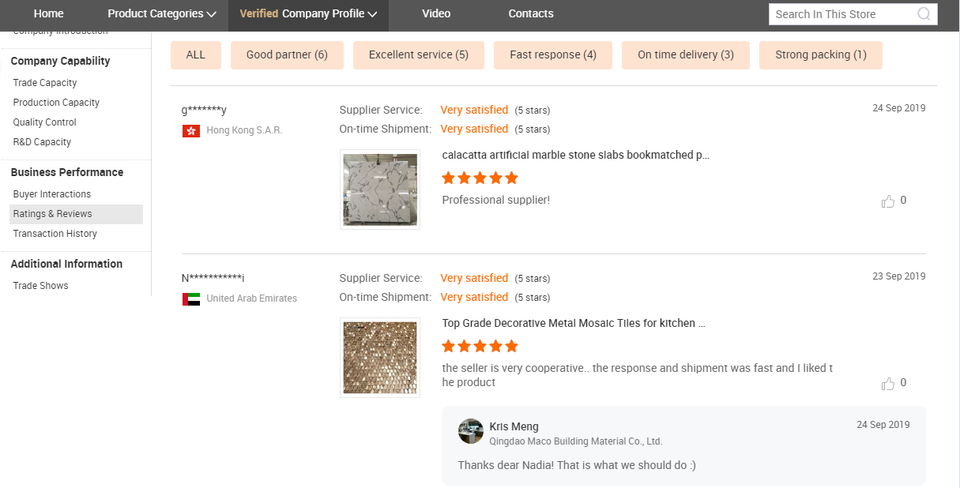The height and width of the screenshot is (488, 960).
Task: Click the five-star rating on mosaic review
Action: click(x=480, y=346)
